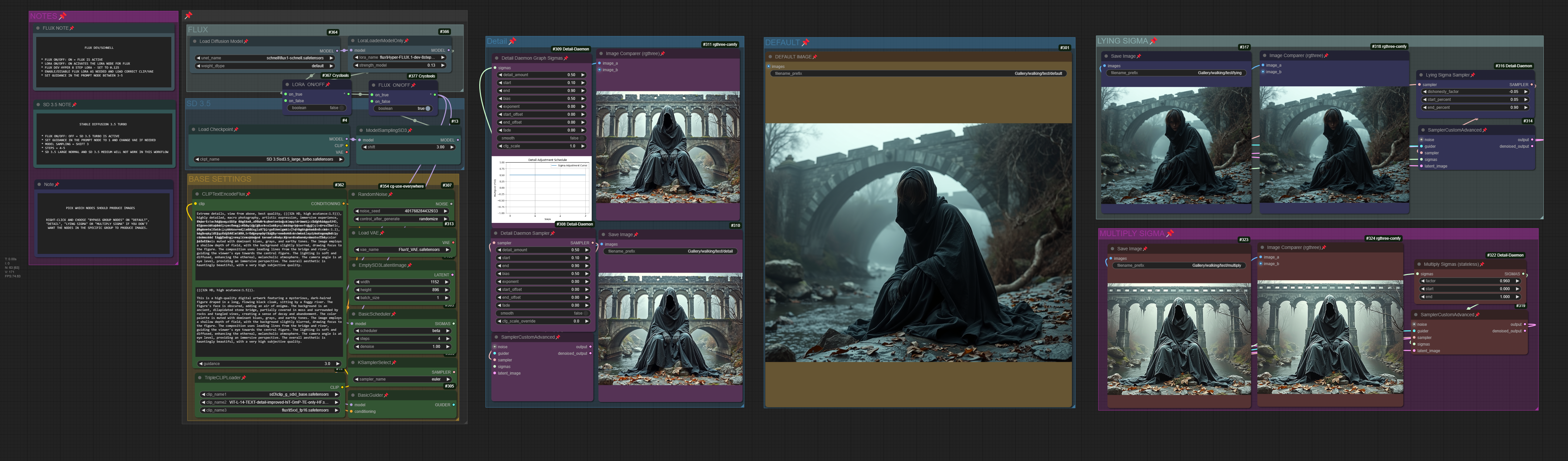The width and height of the screenshot is (1568, 461).
Task: Click the pin icon beside DEFAULT group title
Action: coord(805,42)
